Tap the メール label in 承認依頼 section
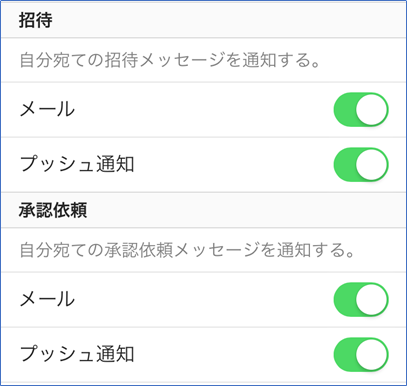 point(47,299)
